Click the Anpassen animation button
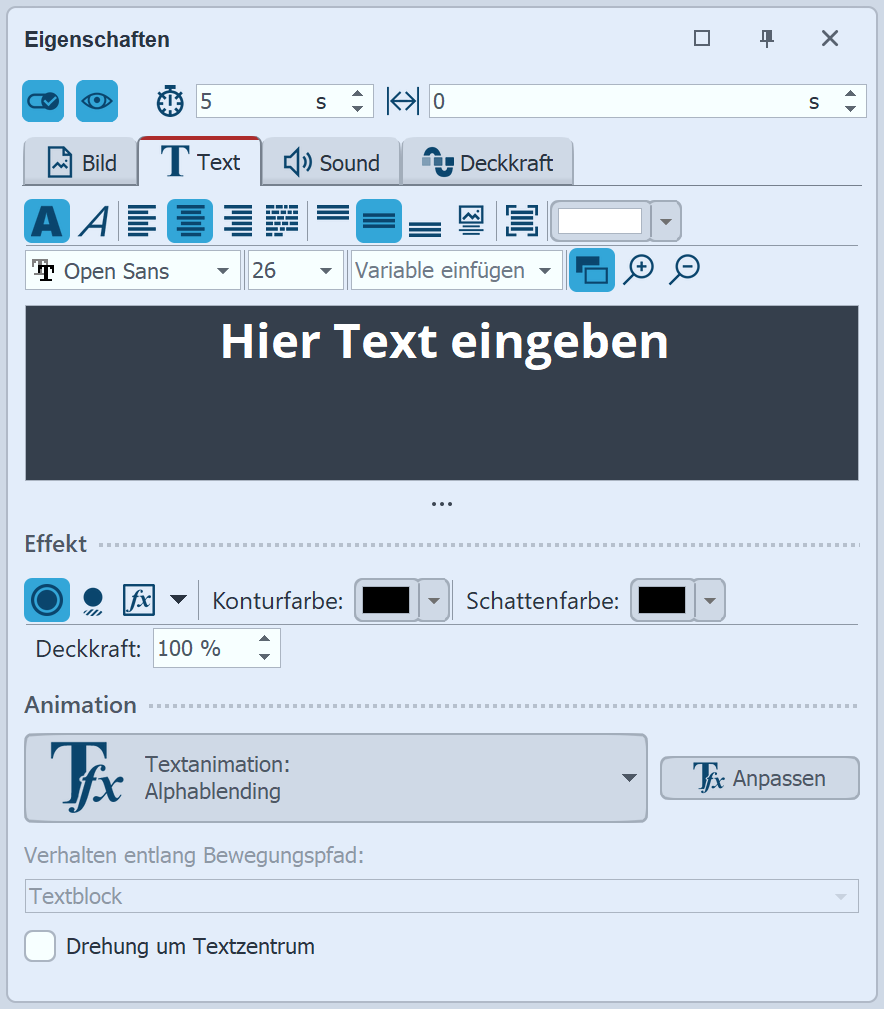This screenshot has width=884, height=1009. [759, 778]
